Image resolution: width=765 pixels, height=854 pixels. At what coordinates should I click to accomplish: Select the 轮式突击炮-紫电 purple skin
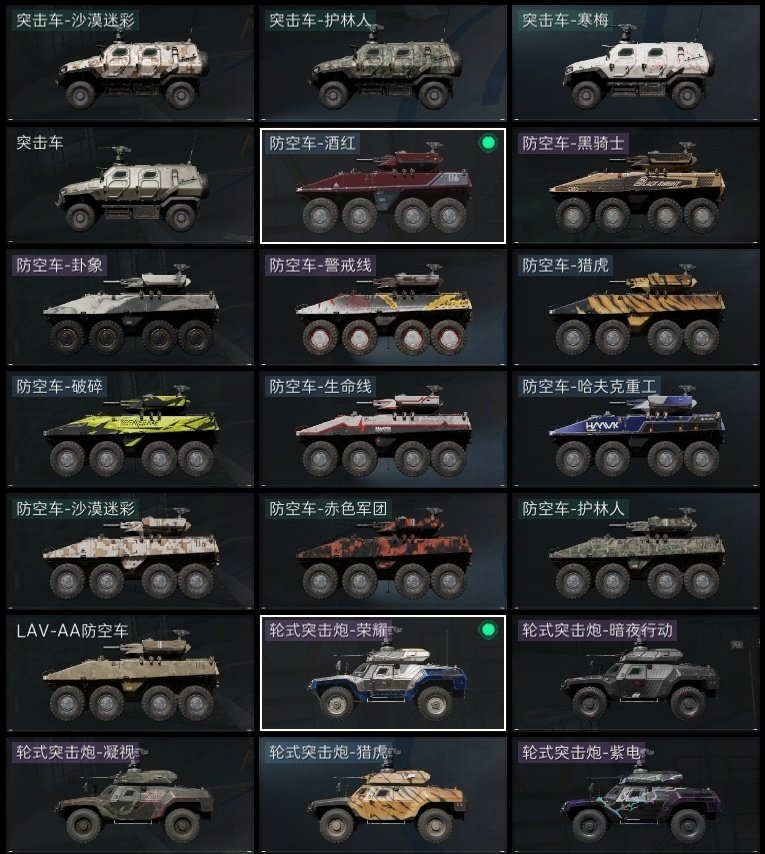point(635,795)
